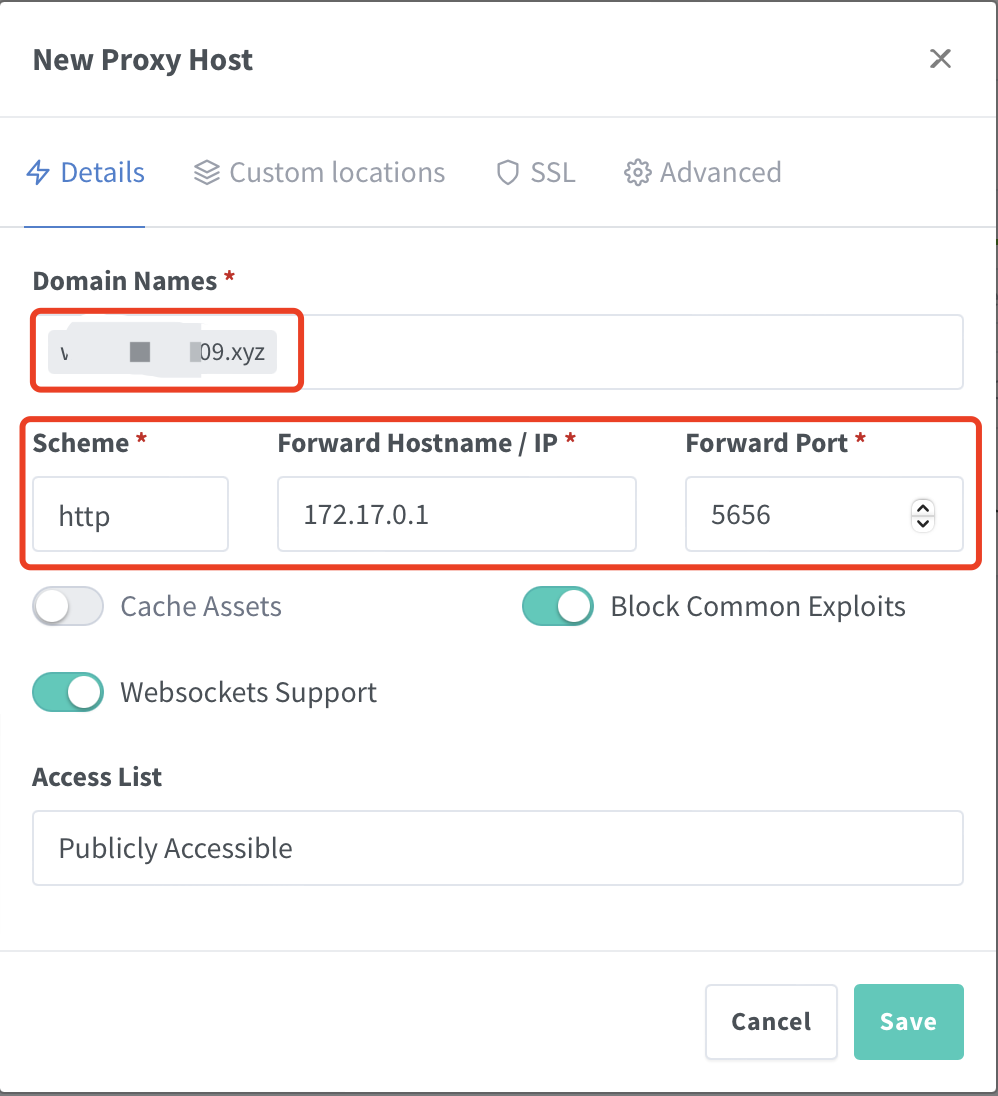The height and width of the screenshot is (1096, 998).
Task: Click the Domain Names input box
Action: (x=498, y=352)
